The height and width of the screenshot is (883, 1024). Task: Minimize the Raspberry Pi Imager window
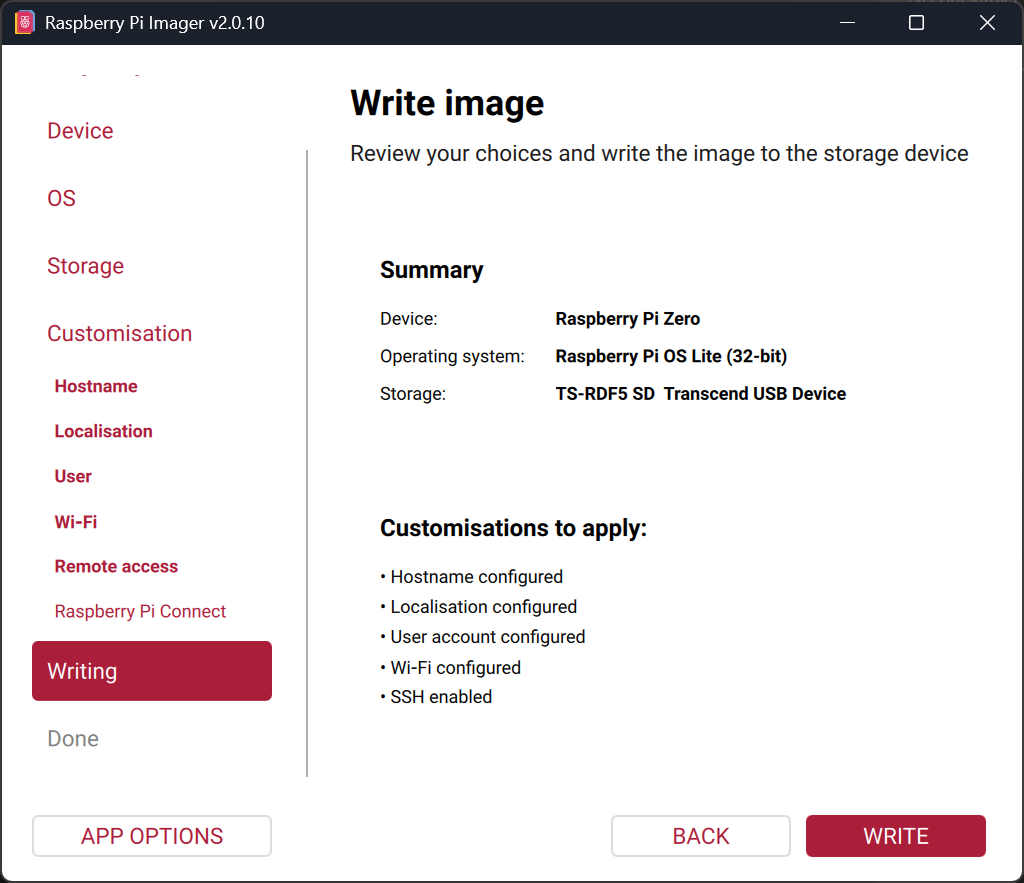848,23
